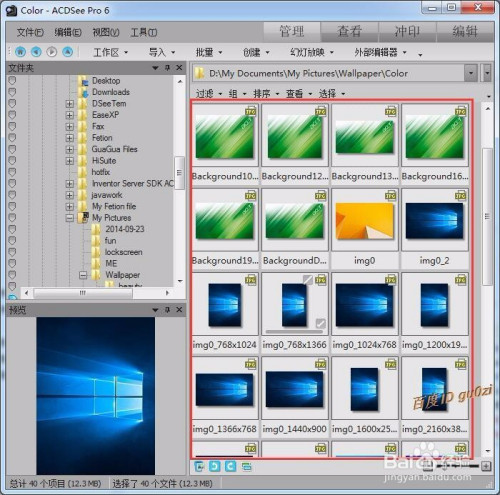Image resolution: width=500 pixels, height=495 pixels.
Task: Collapse the My Pictures folder
Action: click(x=70, y=218)
